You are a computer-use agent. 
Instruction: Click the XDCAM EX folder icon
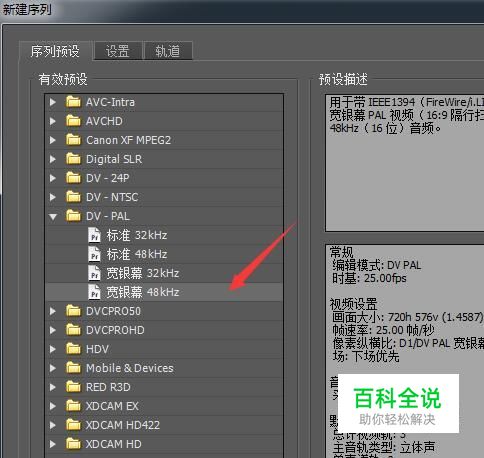coord(73,405)
